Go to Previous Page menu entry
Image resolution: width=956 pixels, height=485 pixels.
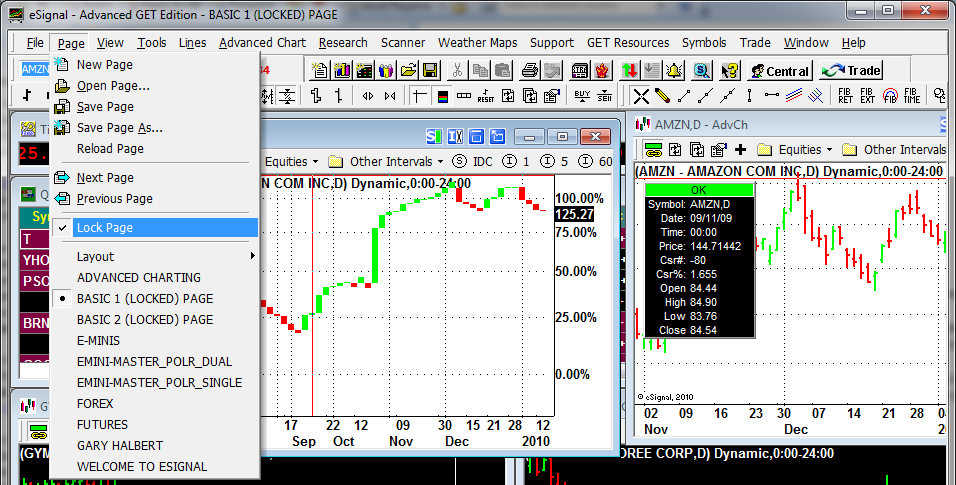pos(155,199)
